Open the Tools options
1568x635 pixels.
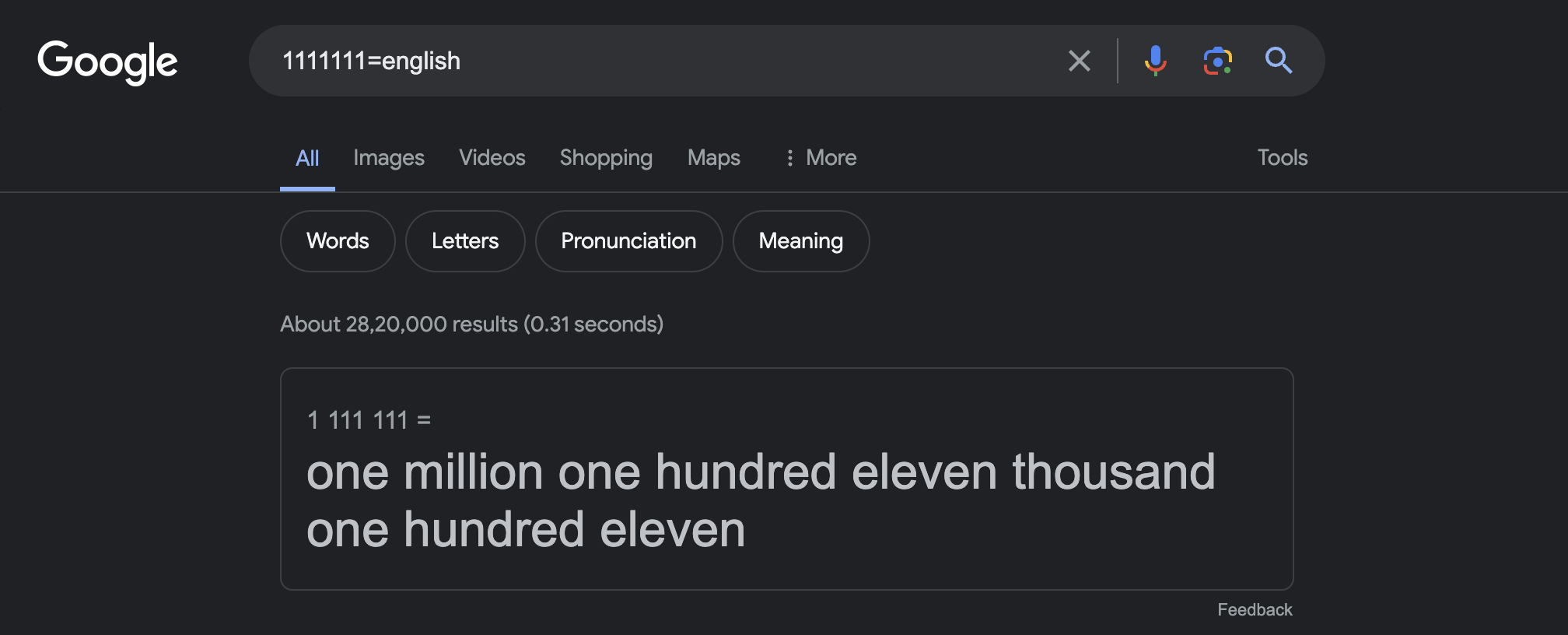point(1282,157)
